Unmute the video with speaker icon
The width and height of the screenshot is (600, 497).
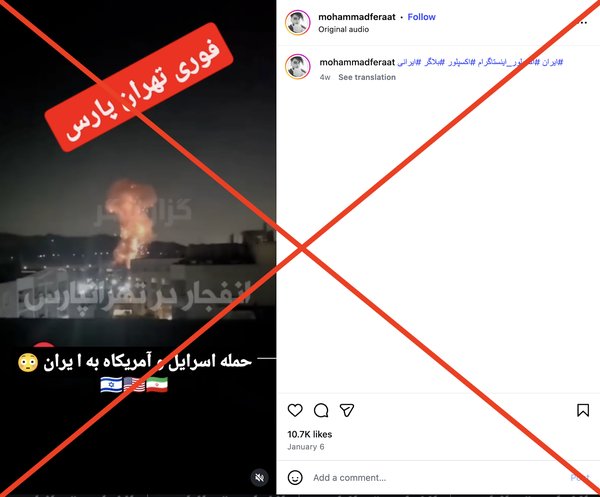(x=259, y=477)
